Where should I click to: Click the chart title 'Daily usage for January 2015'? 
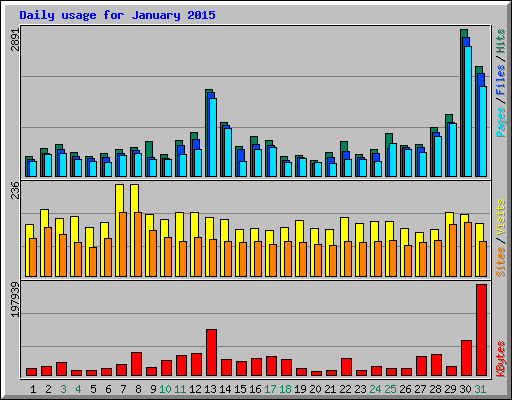[x=117, y=16]
